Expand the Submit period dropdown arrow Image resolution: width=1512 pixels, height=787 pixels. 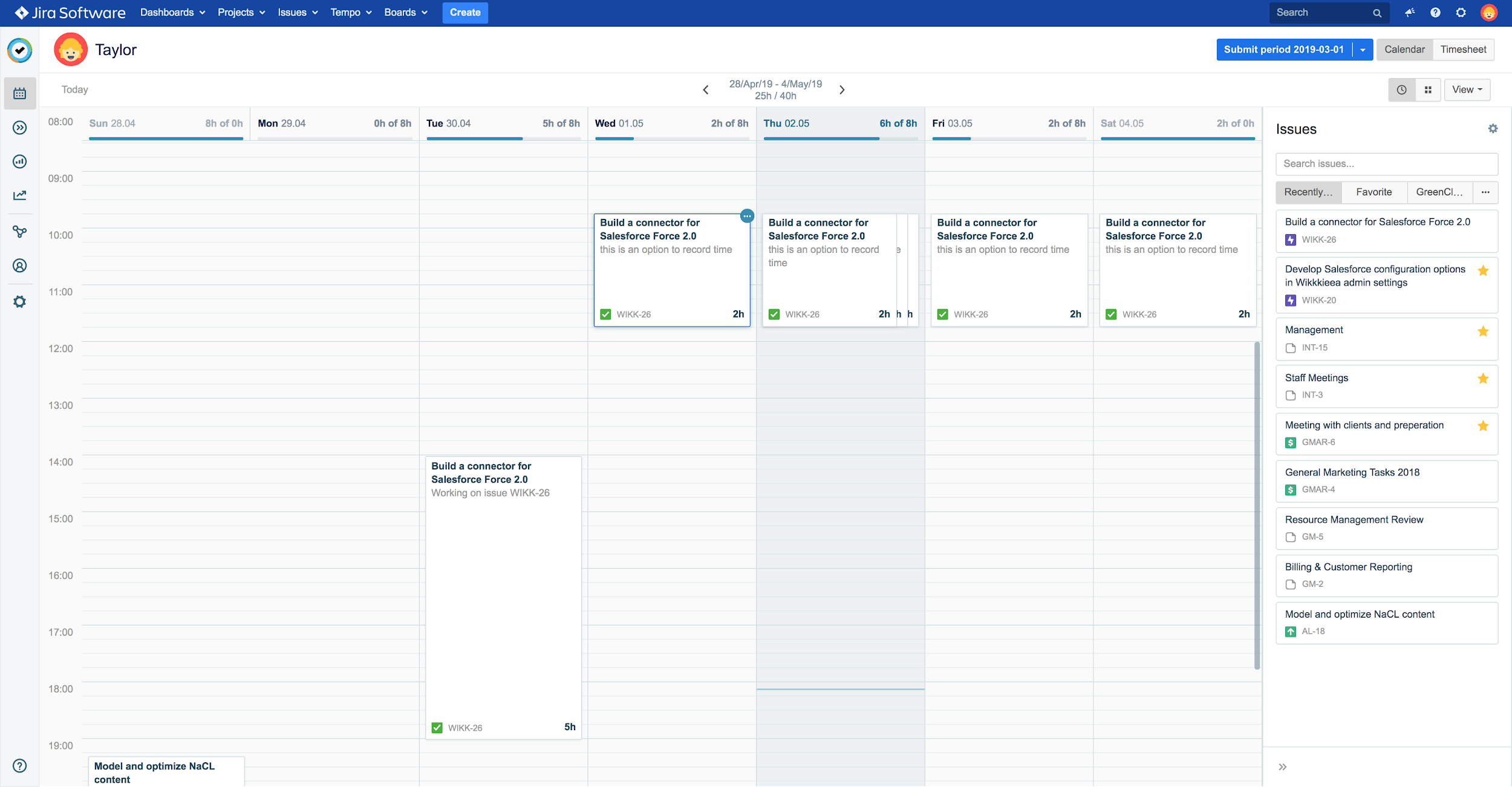(1363, 50)
